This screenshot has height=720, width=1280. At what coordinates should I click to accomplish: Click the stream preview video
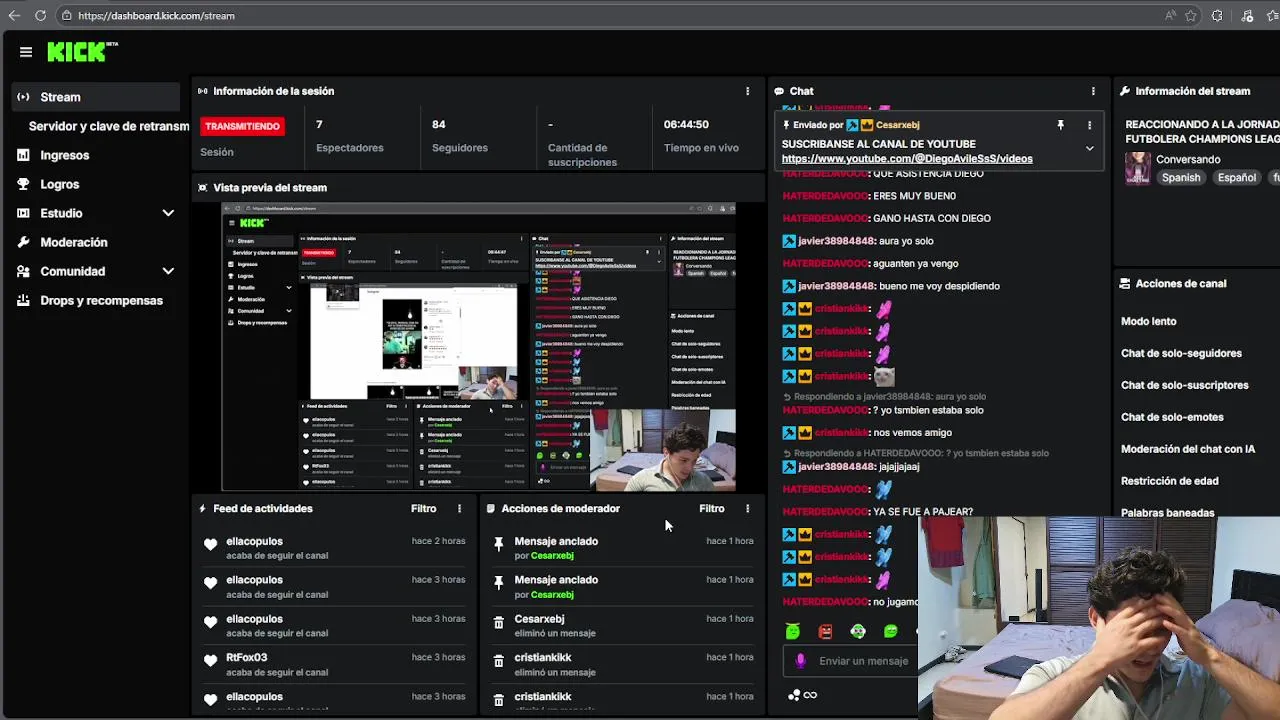pos(478,346)
